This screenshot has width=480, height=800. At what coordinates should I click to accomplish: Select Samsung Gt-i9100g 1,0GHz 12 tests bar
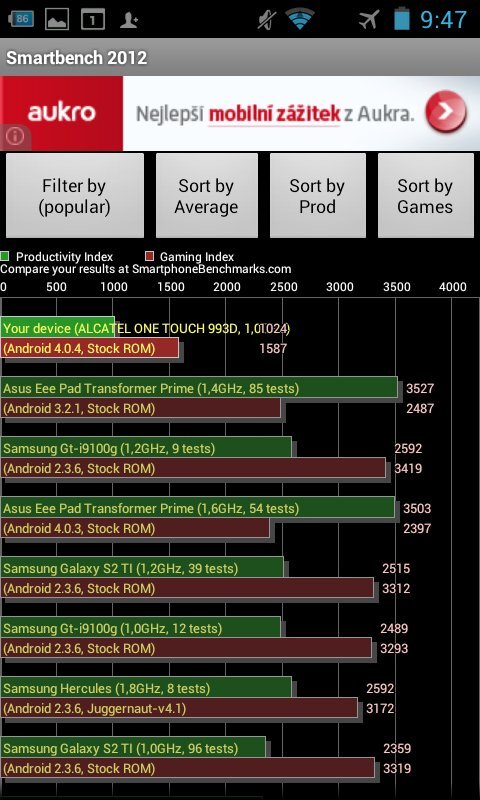(140, 628)
